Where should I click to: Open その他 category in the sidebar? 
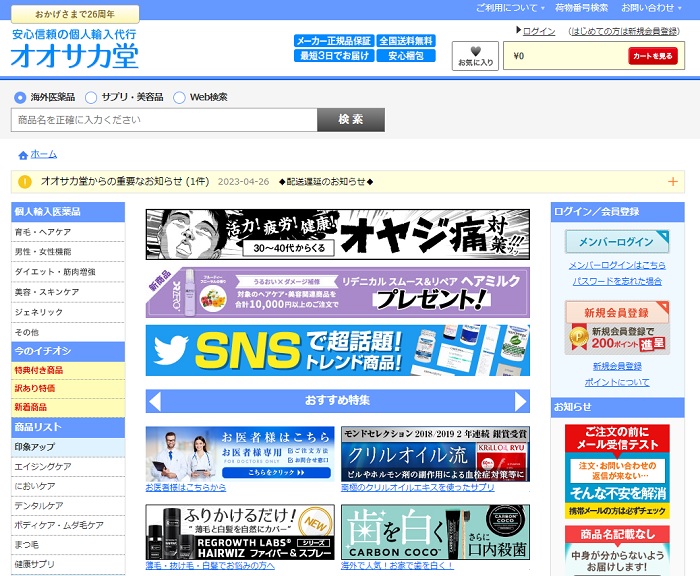[68, 332]
